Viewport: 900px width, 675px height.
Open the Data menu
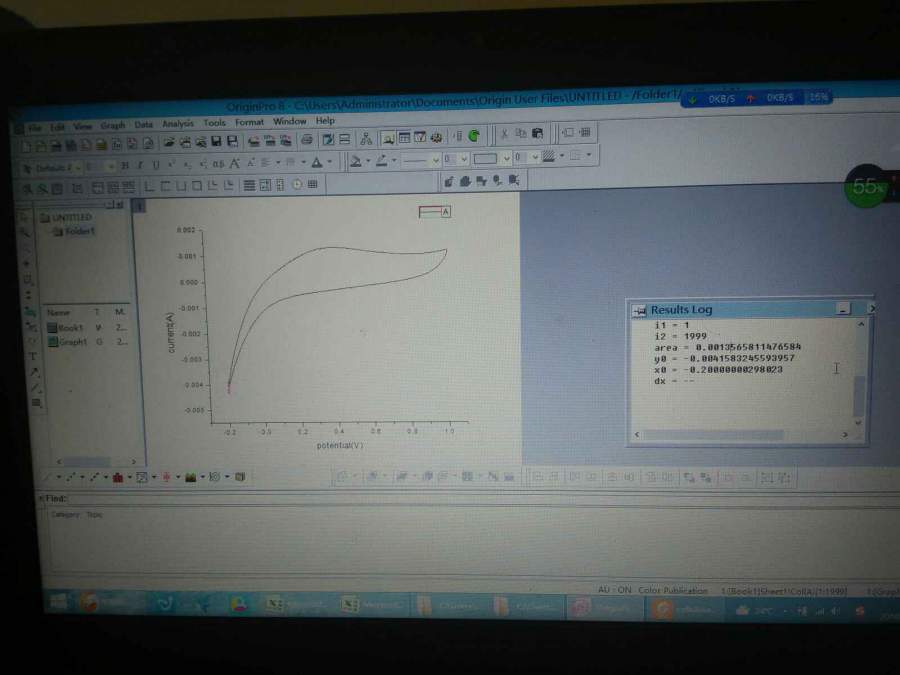tap(143, 124)
